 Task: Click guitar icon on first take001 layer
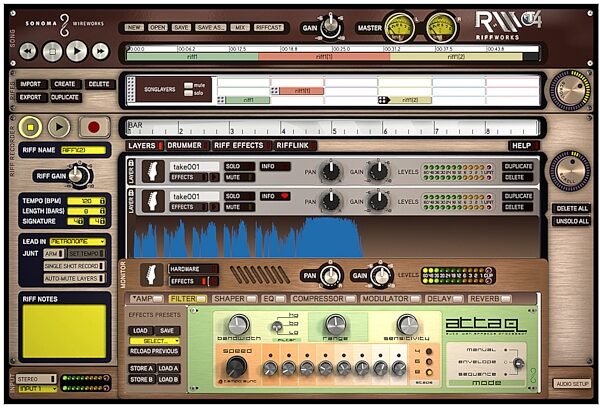(x=153, y=171)
